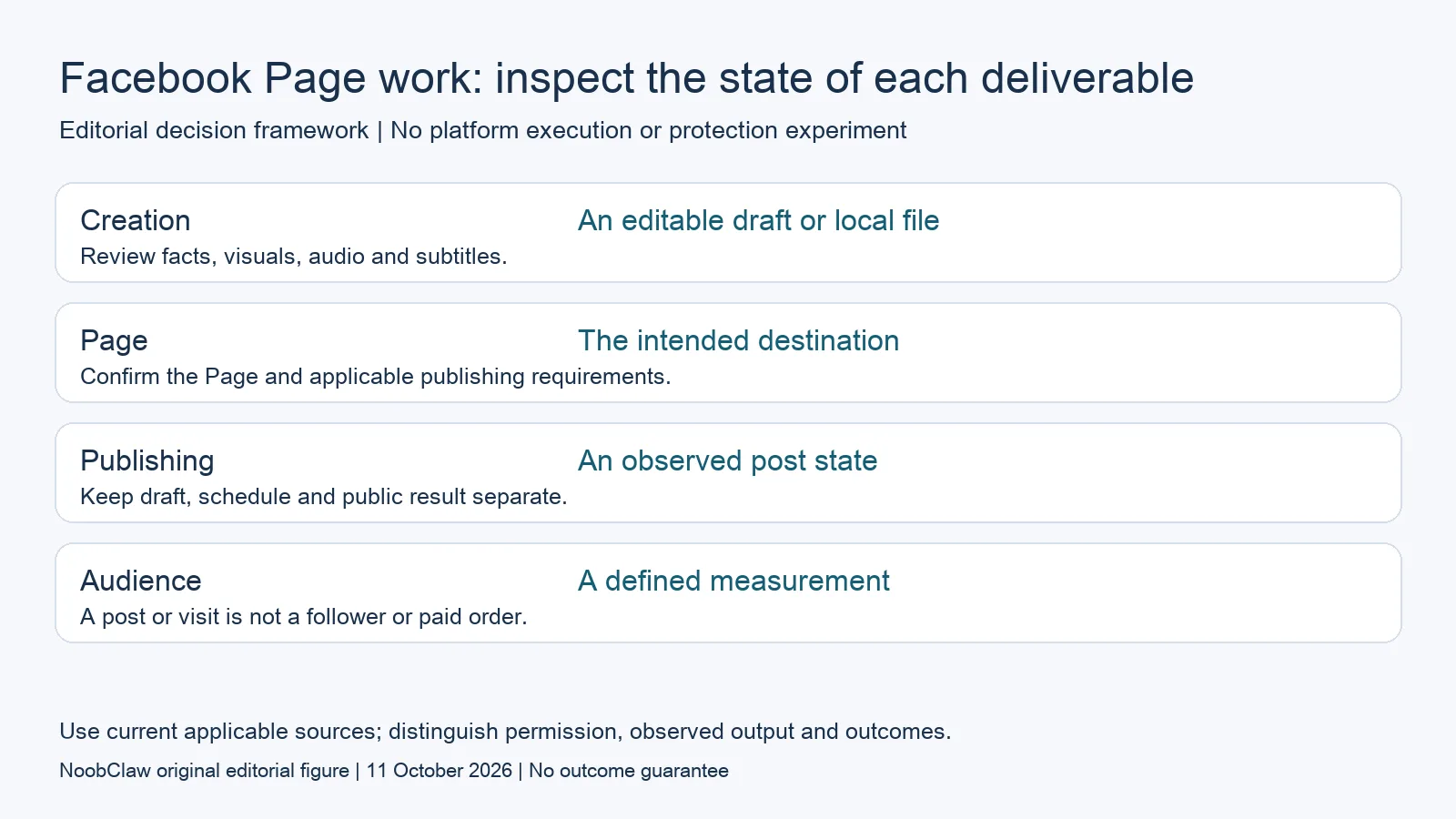The image size is (1456, 819).
Task: Select the 'Page' card heading
Action: (x=114, y=341)
